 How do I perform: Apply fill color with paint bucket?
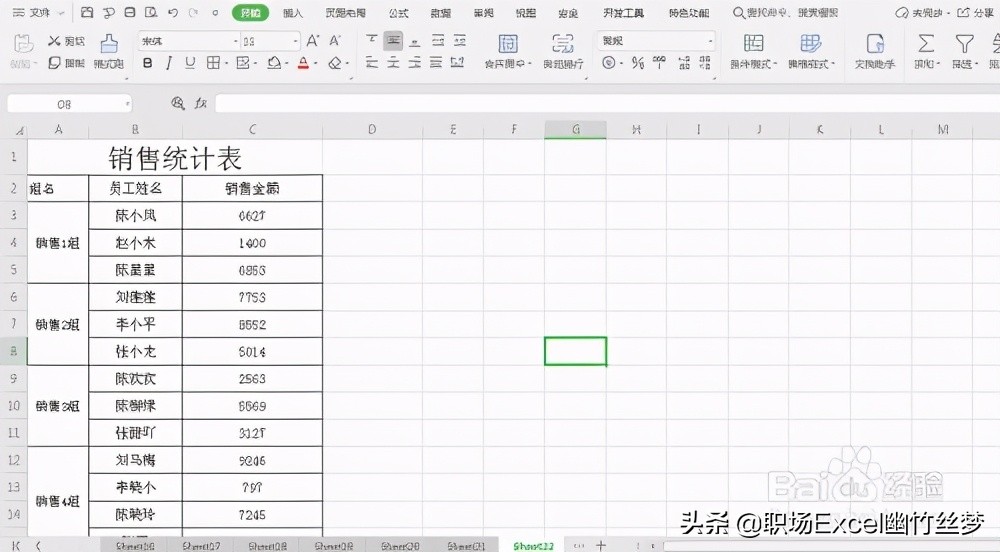pos(274,62)
